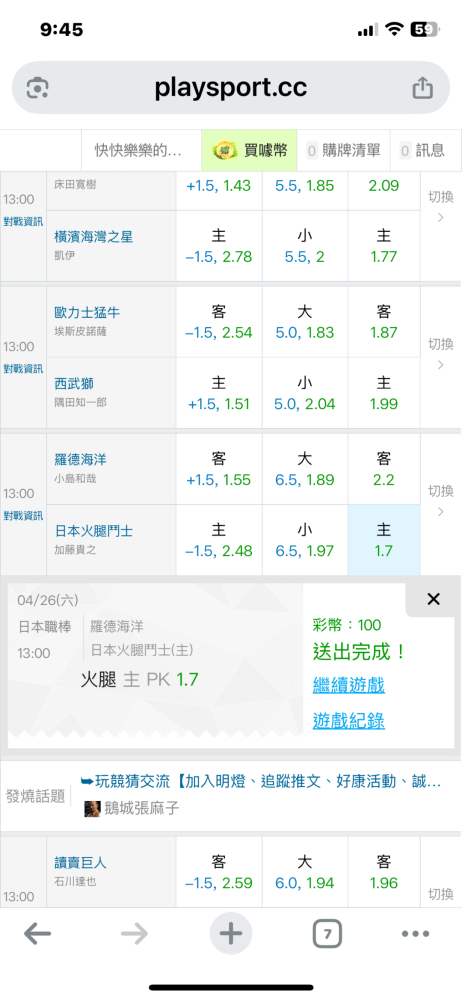The height and width of the screenshot is (1000, 462).
Task: Go back with the browser back arrow
Action: (37, 934)
